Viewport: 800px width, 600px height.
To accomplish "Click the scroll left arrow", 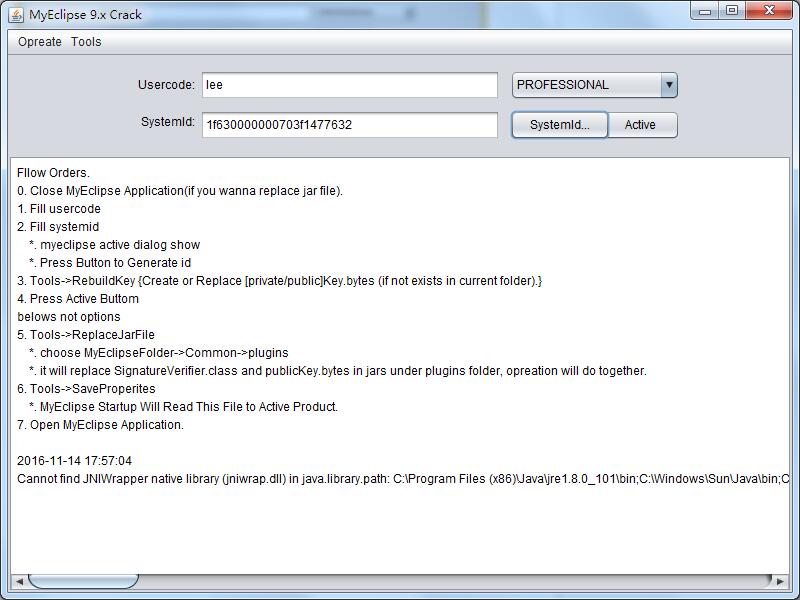I will click(x=19, y=581).
